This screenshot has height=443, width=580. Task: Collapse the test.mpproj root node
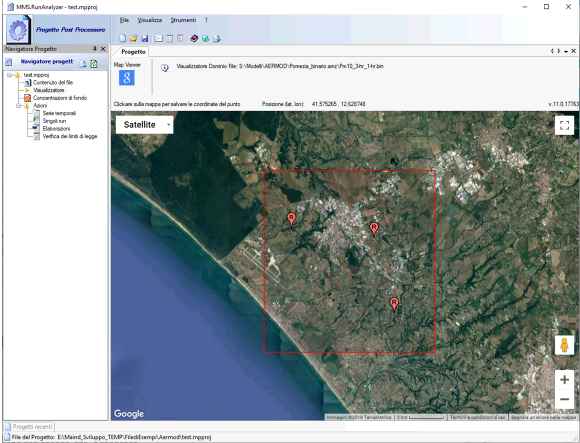[x=9, y=75]
